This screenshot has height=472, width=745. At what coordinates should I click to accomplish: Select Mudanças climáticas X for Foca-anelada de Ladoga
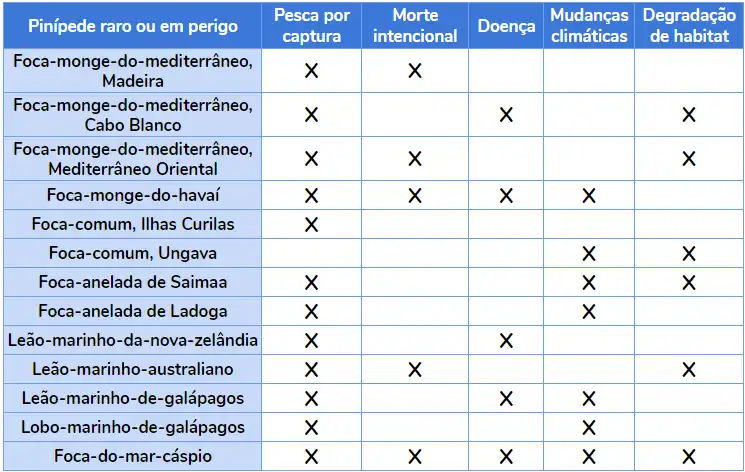[589, 311]
